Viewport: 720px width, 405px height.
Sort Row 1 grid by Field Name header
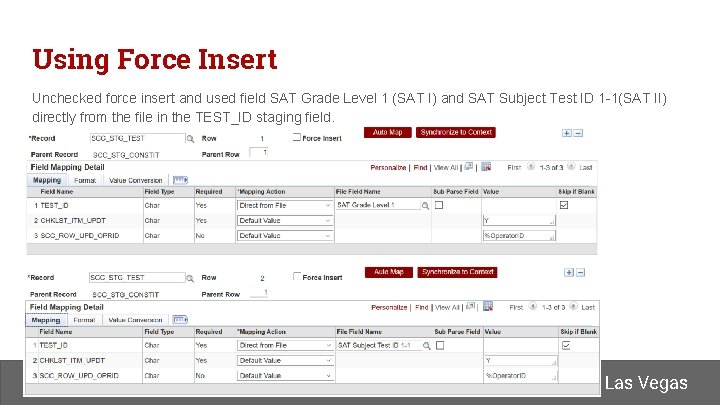tap(56, 192)
